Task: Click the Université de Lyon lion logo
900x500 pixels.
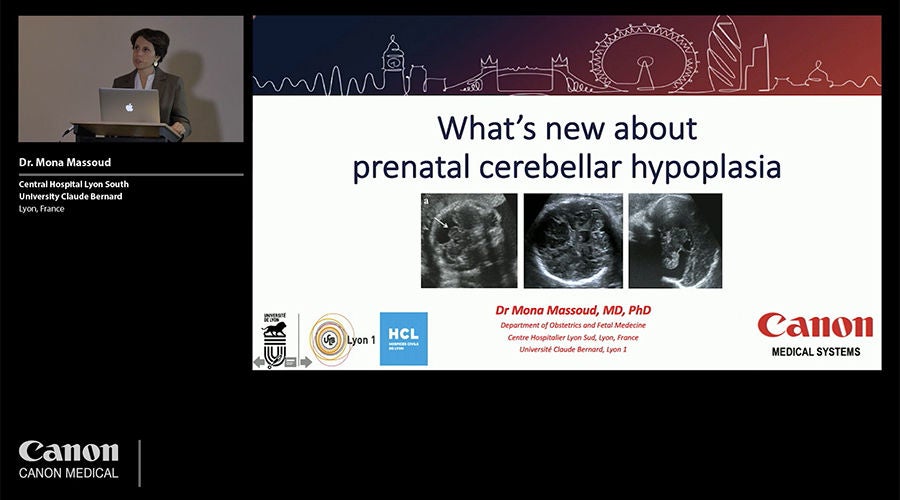Action: pyautogui.click(x=274, y=338)
